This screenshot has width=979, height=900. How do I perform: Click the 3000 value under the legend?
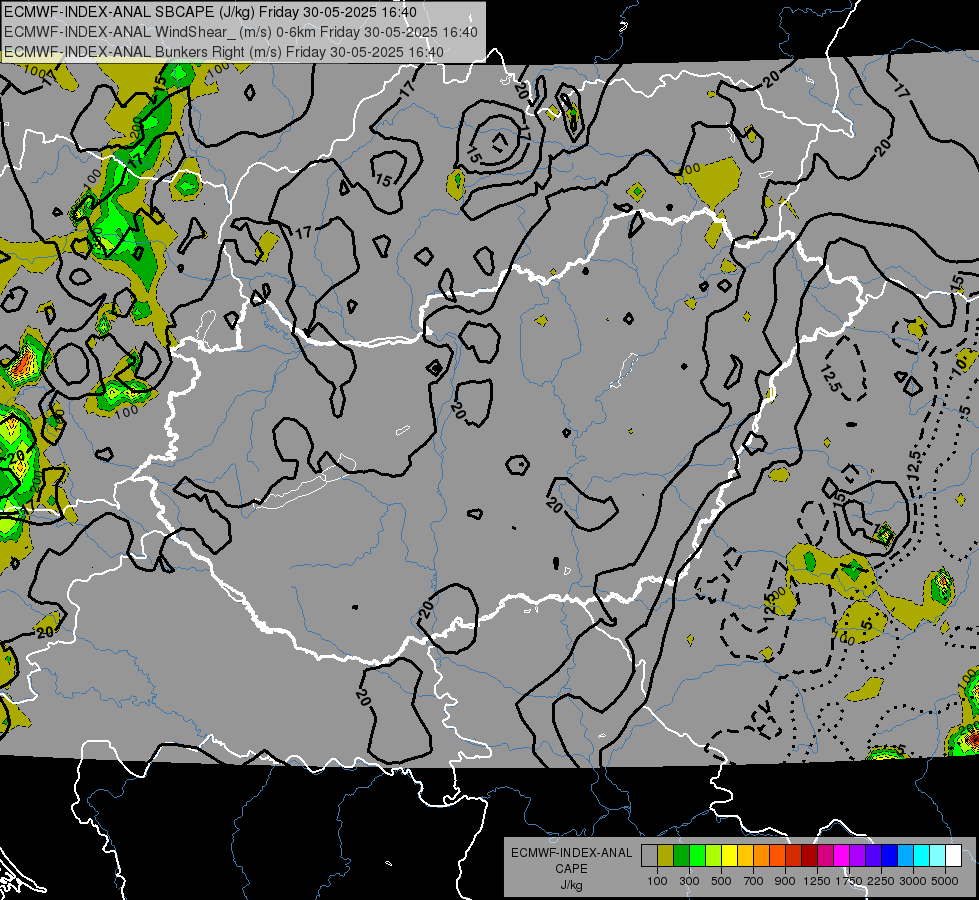[913, 881]
